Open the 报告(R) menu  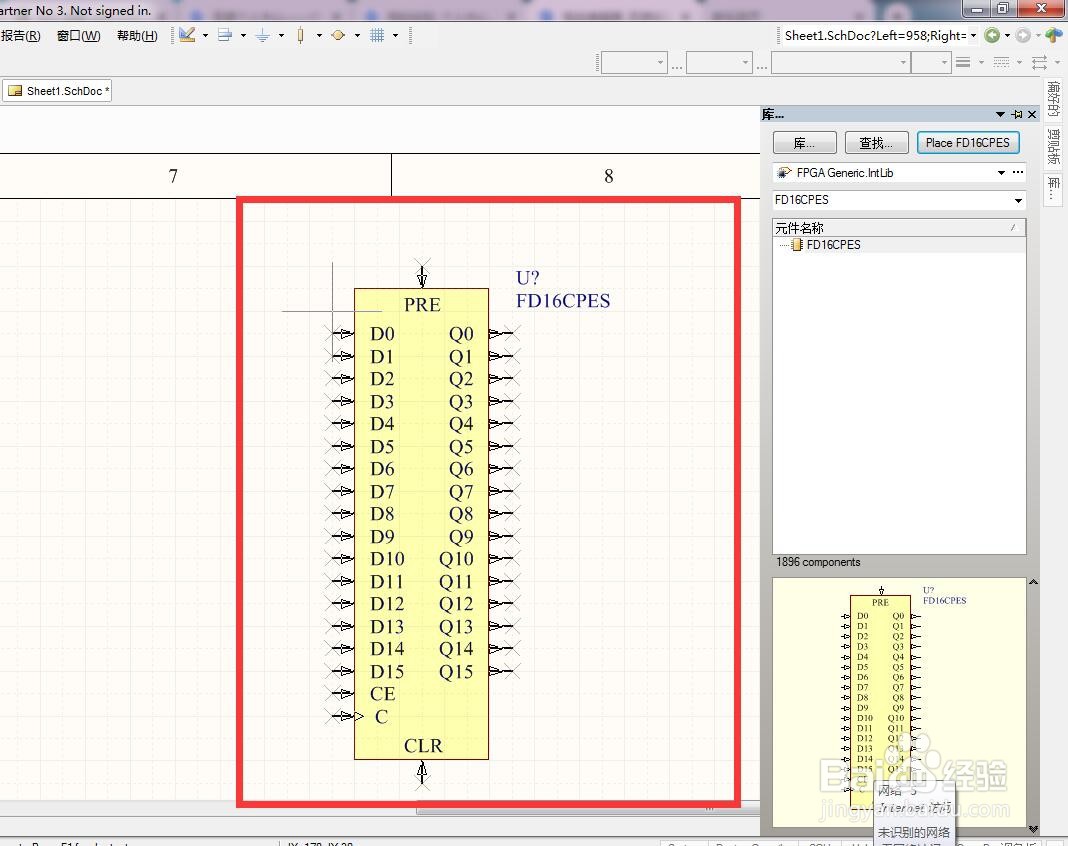[20, 35]
